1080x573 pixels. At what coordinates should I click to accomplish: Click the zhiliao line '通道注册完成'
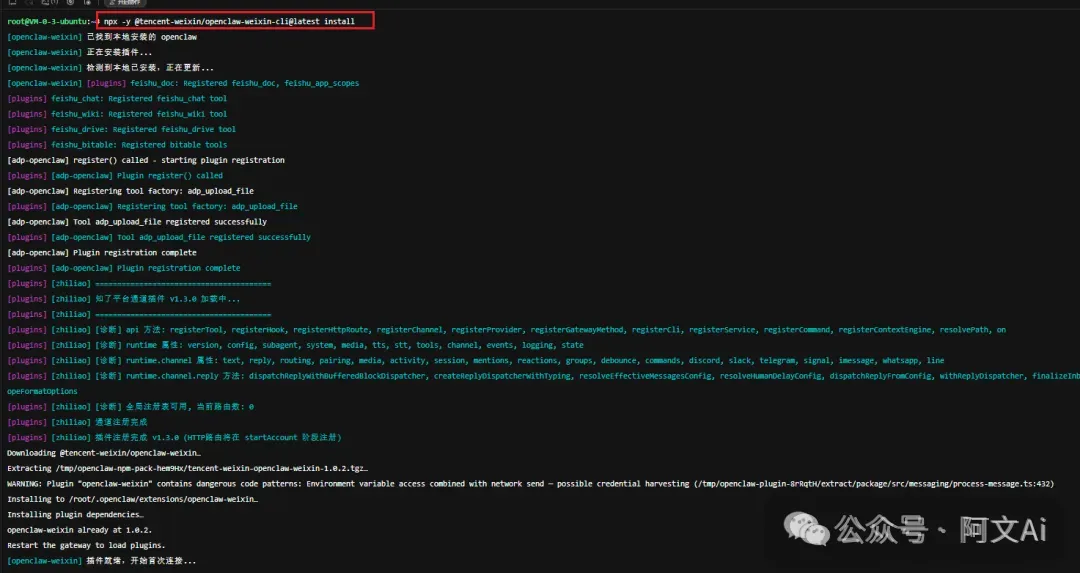pyautogui.click(x=77, y=422)
